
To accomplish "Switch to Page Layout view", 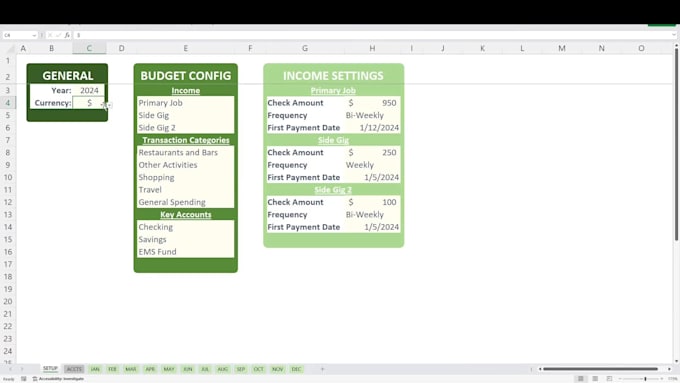I will [x=595, y=379].
